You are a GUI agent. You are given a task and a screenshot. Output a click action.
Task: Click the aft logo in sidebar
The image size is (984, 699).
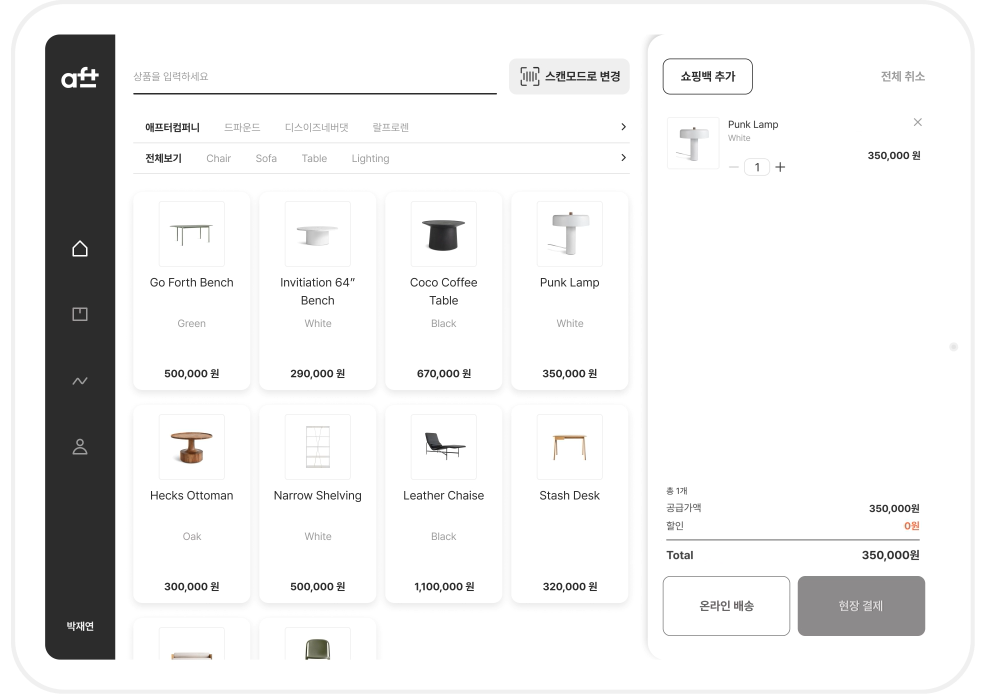[x=80, y=78]
